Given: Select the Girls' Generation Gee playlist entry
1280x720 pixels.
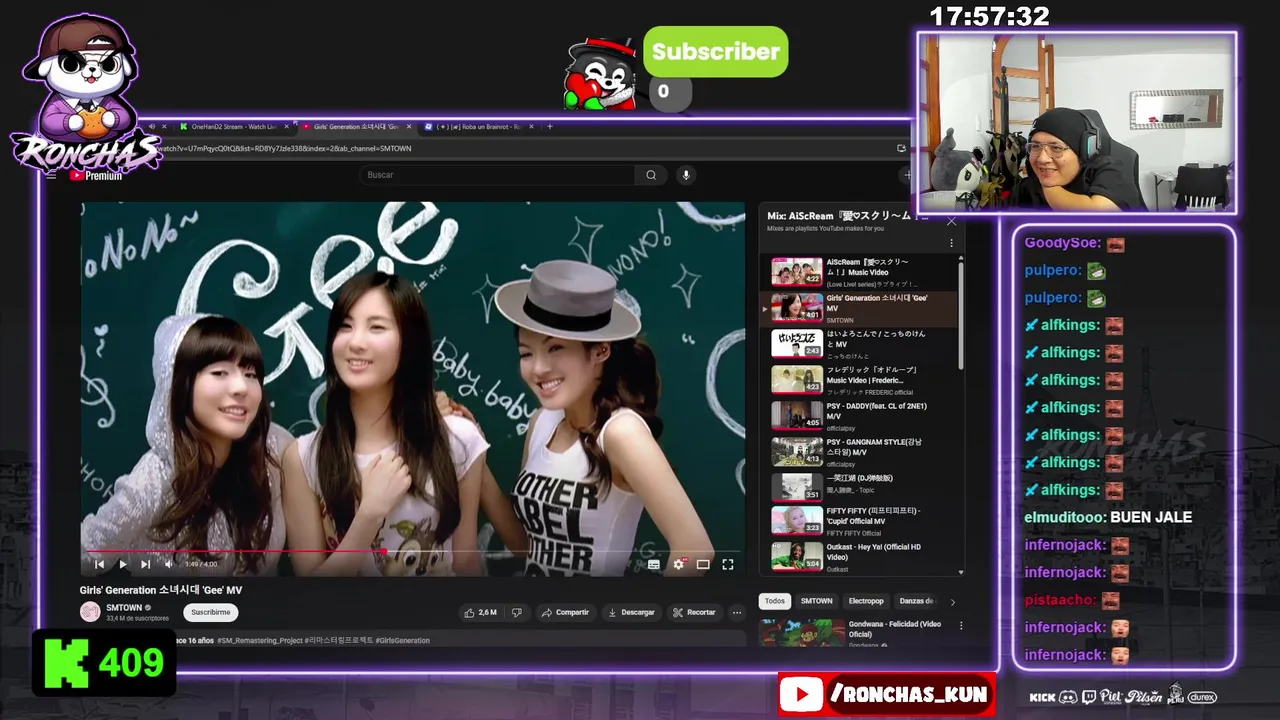Looking at the screenshot, I should click(x=860, y=308).
